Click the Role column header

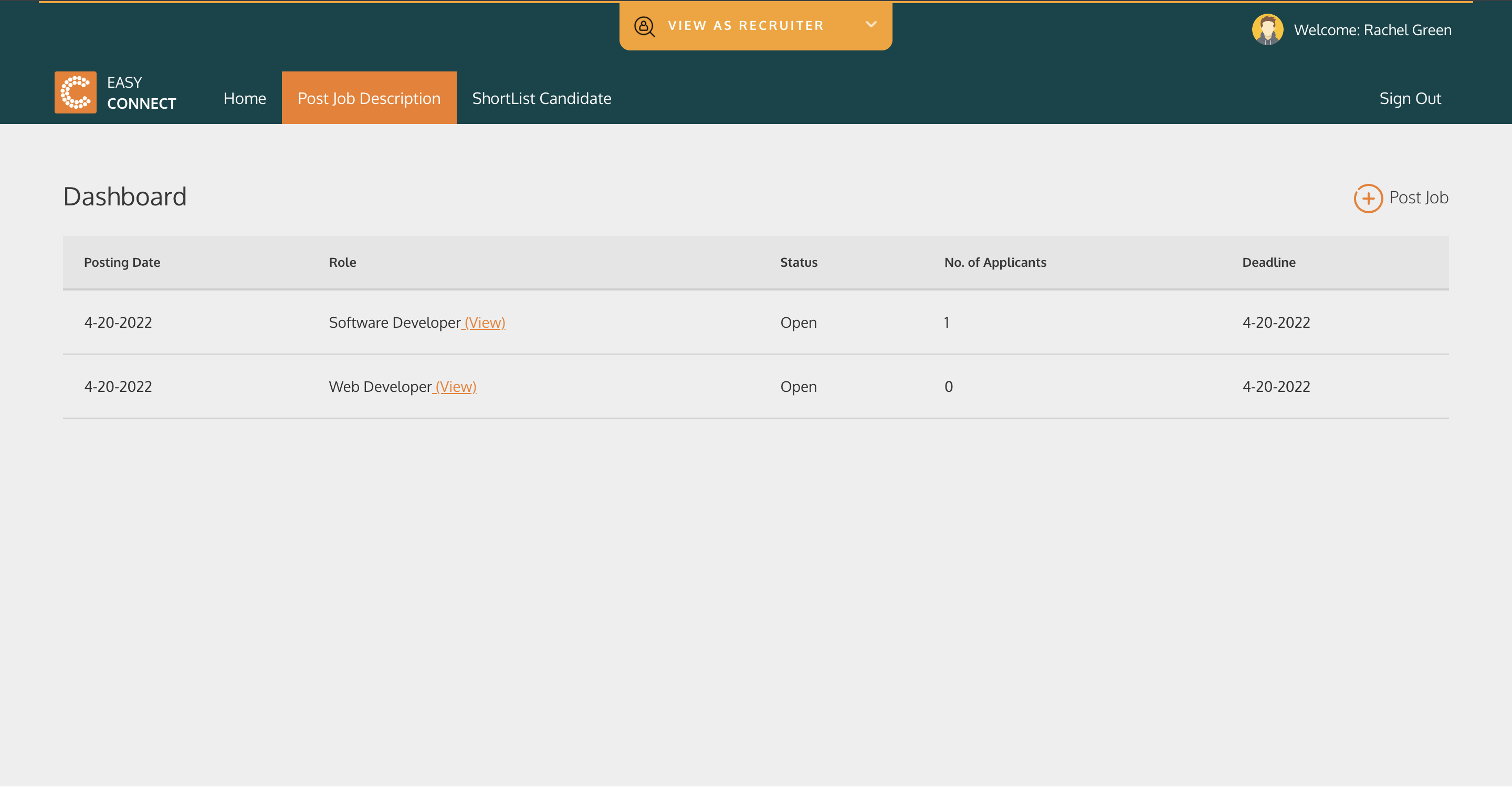pos(342,263)
